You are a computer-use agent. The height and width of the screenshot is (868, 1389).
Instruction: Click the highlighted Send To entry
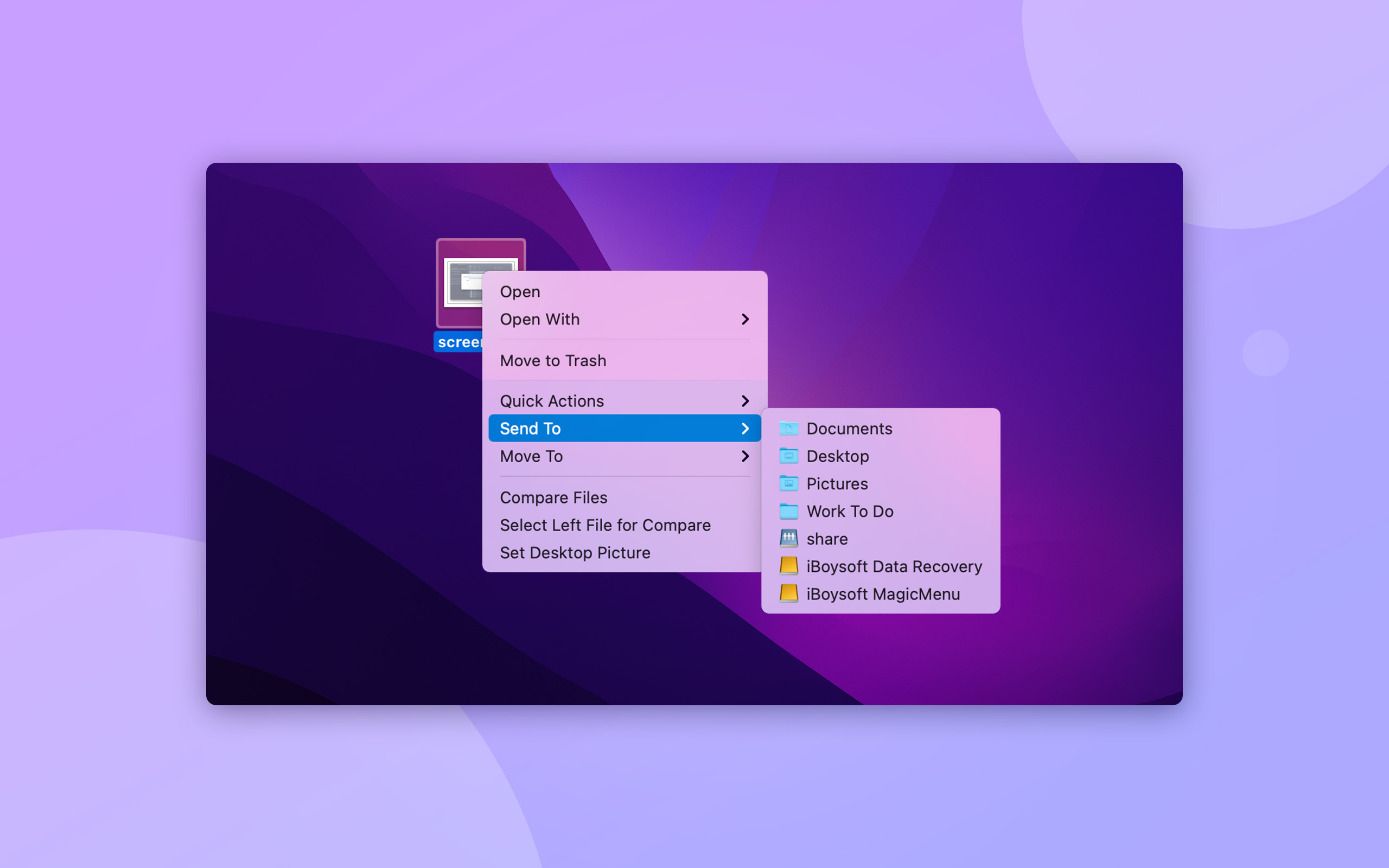[625, 428]
